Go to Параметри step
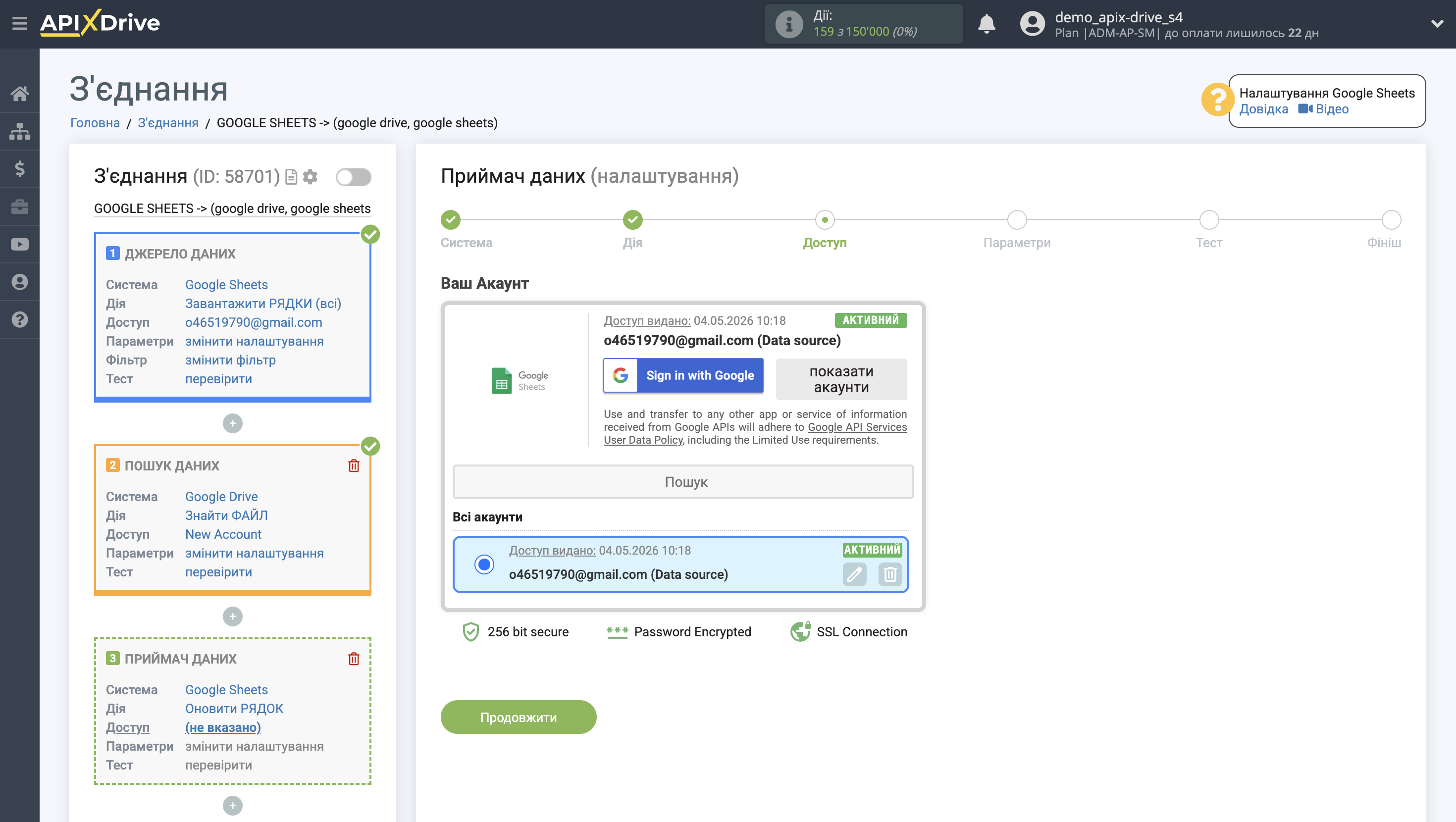Screen dimensions: 1456x822 point(1017,219)
